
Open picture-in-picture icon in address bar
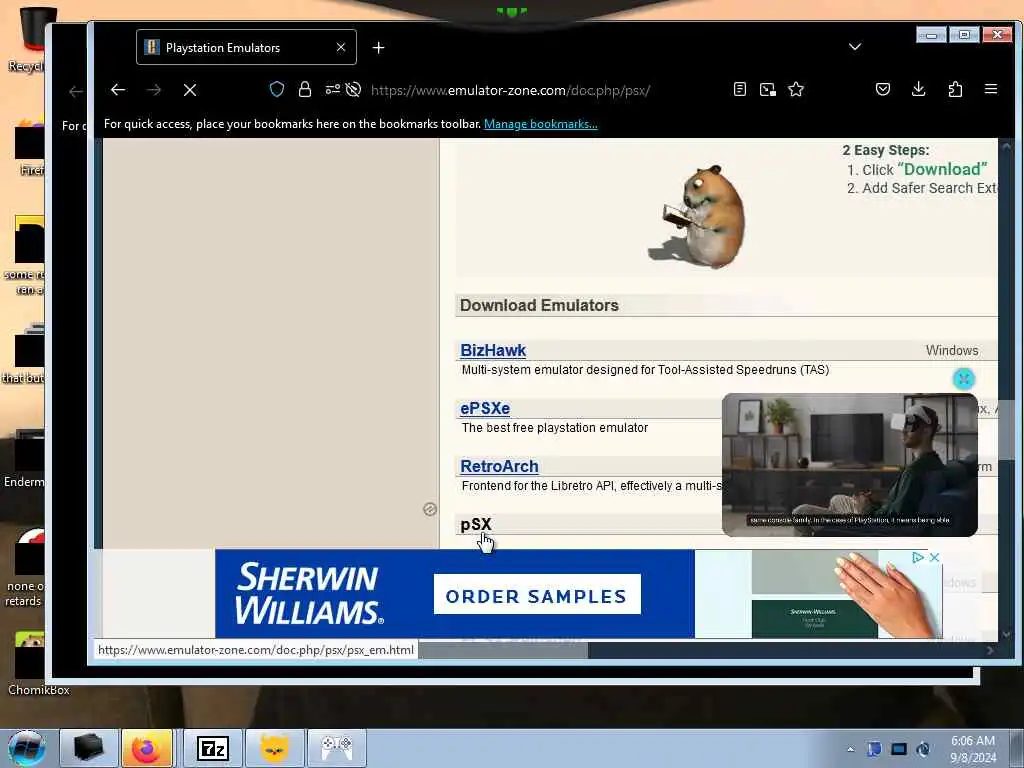[x=767, y=89]
